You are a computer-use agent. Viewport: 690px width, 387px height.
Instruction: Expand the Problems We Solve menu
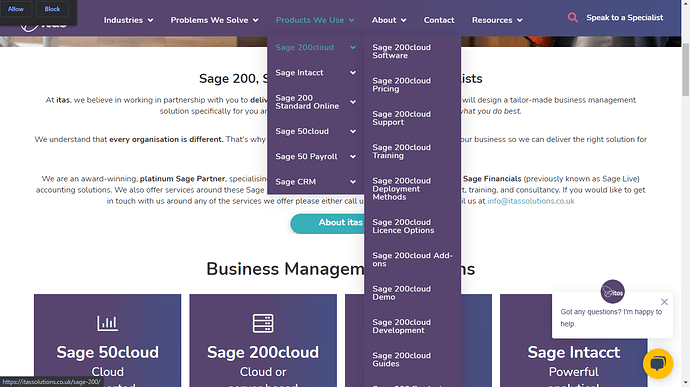214,20
